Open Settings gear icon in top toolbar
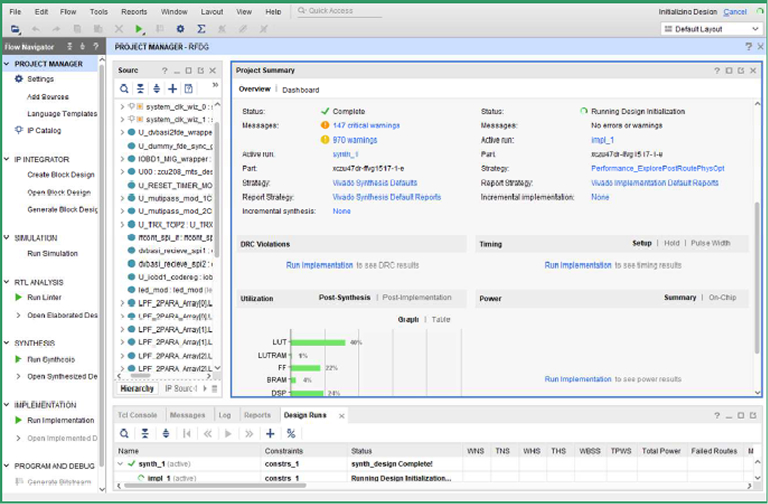Screen dimensions: 768x504 (x=180, y=29)
